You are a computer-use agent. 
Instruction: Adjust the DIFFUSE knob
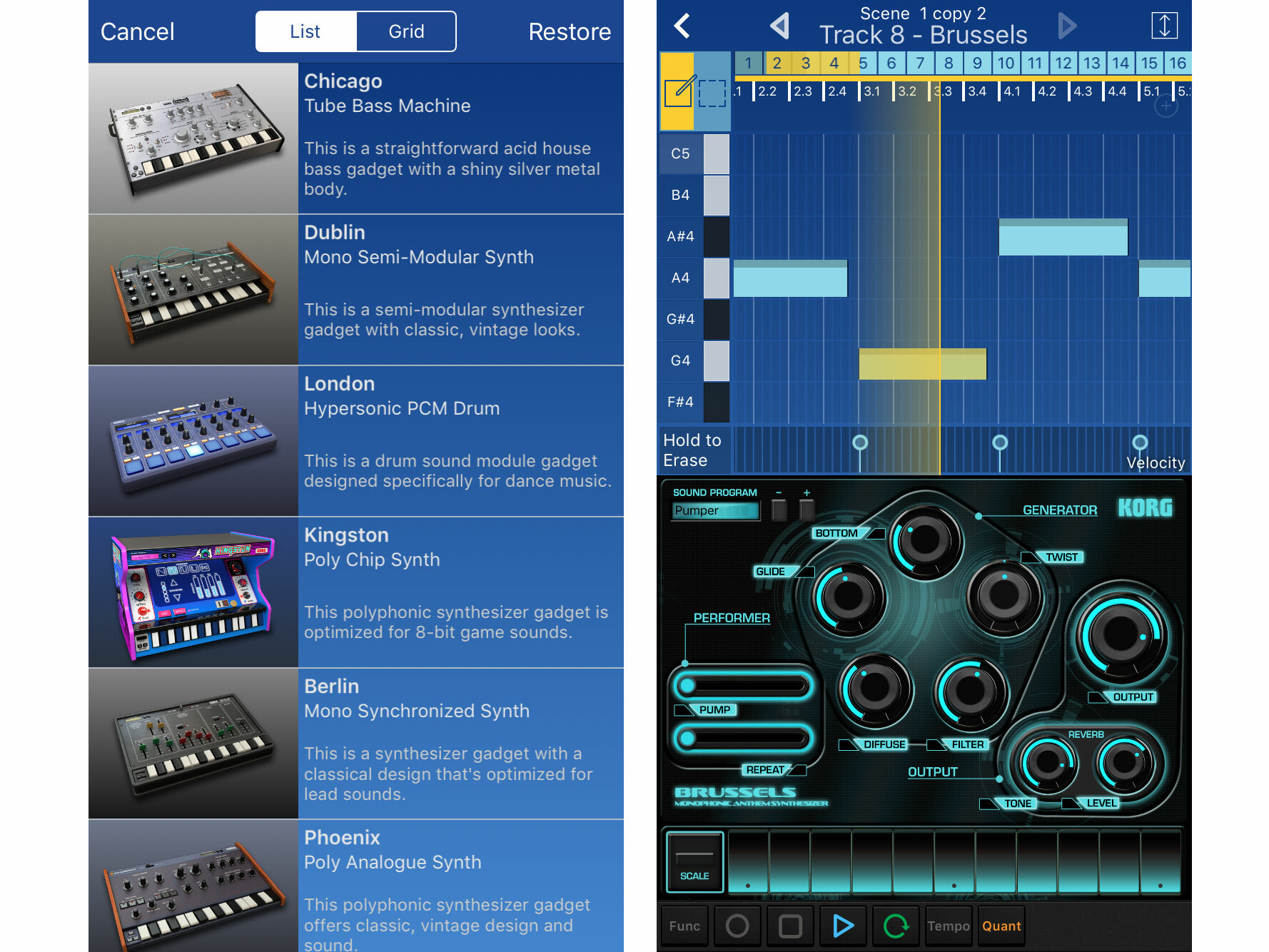click(875, 688)
